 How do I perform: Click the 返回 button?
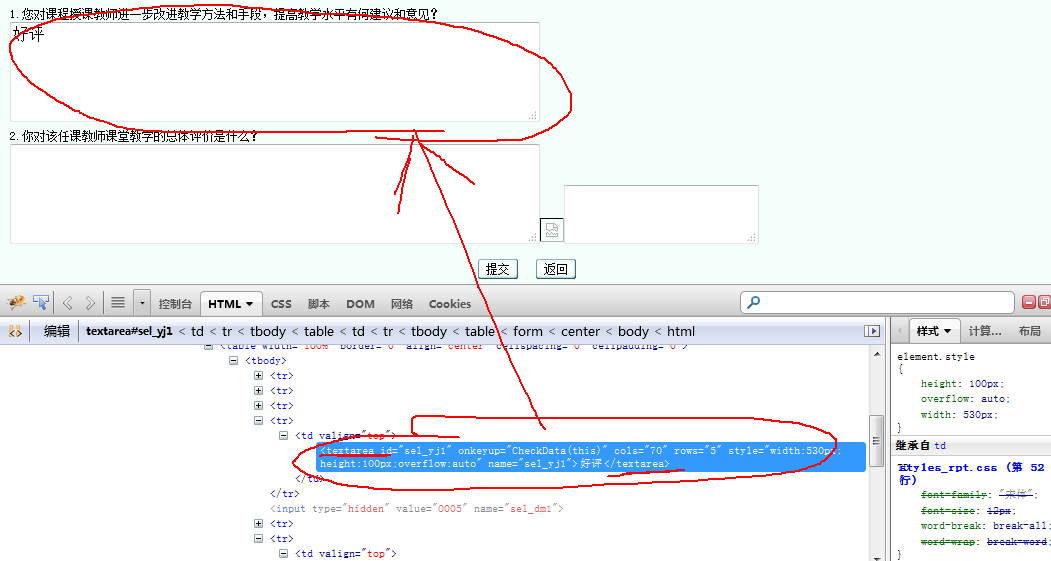click(556, 269)
